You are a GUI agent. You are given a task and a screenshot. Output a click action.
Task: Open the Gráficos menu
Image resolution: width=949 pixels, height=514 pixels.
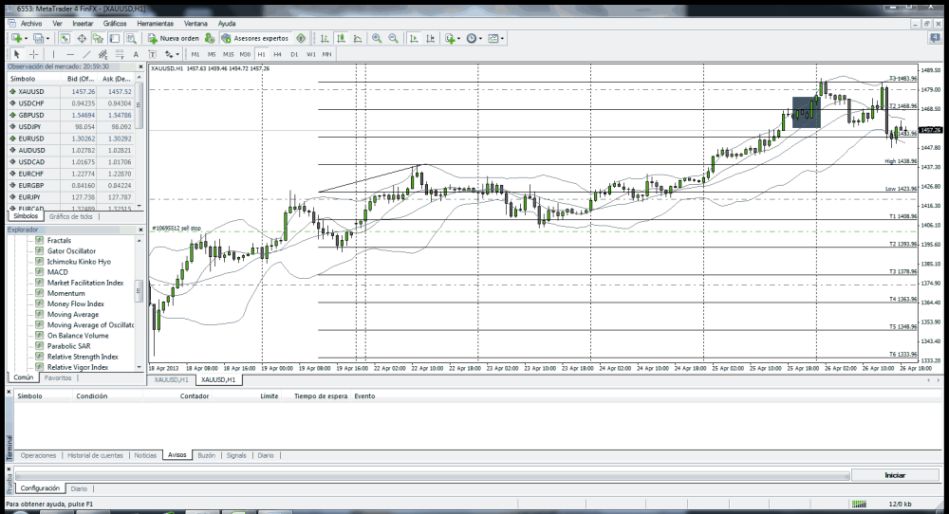tap(115, 22)
